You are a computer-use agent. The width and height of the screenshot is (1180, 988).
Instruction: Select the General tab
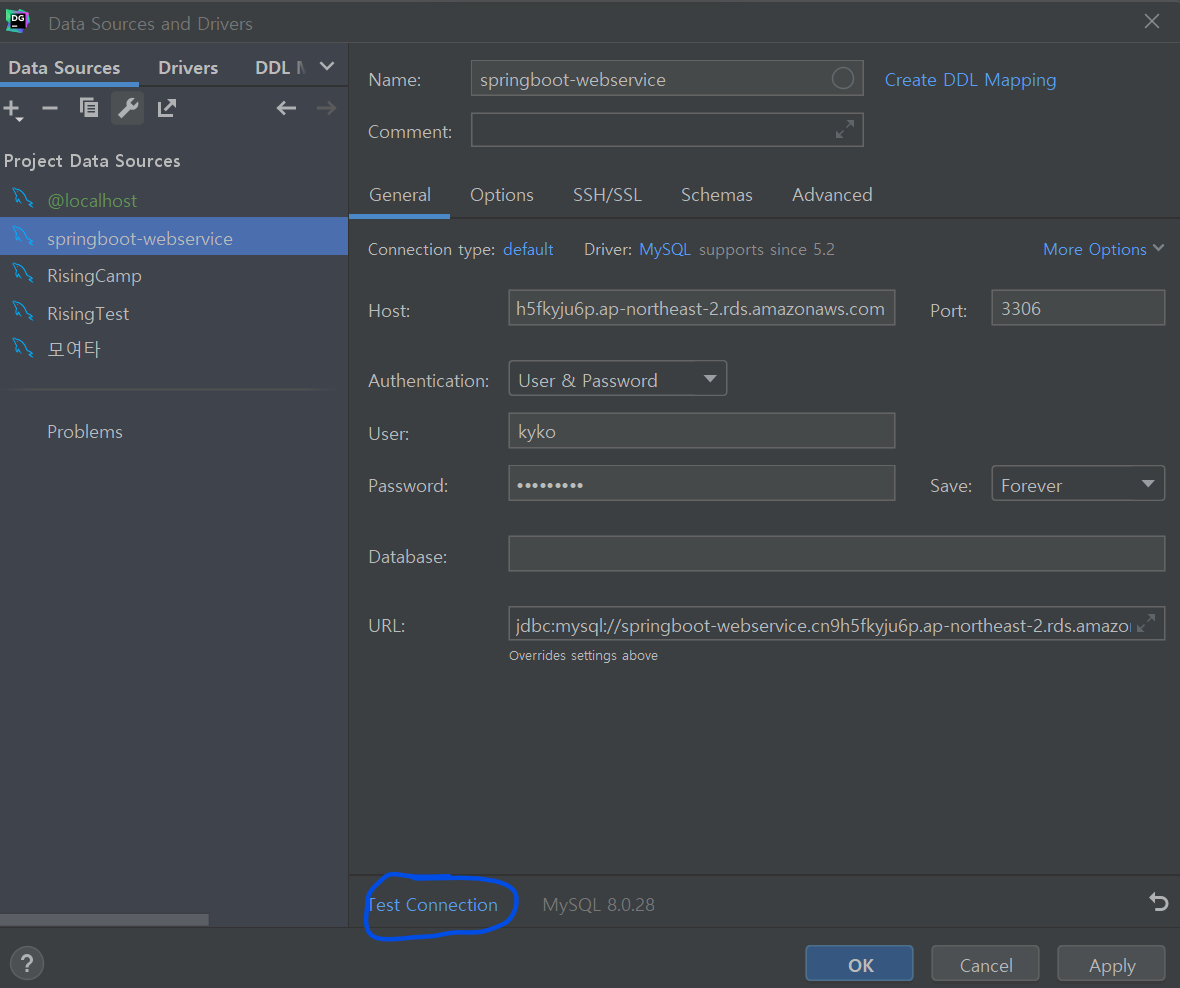(400, 195)
